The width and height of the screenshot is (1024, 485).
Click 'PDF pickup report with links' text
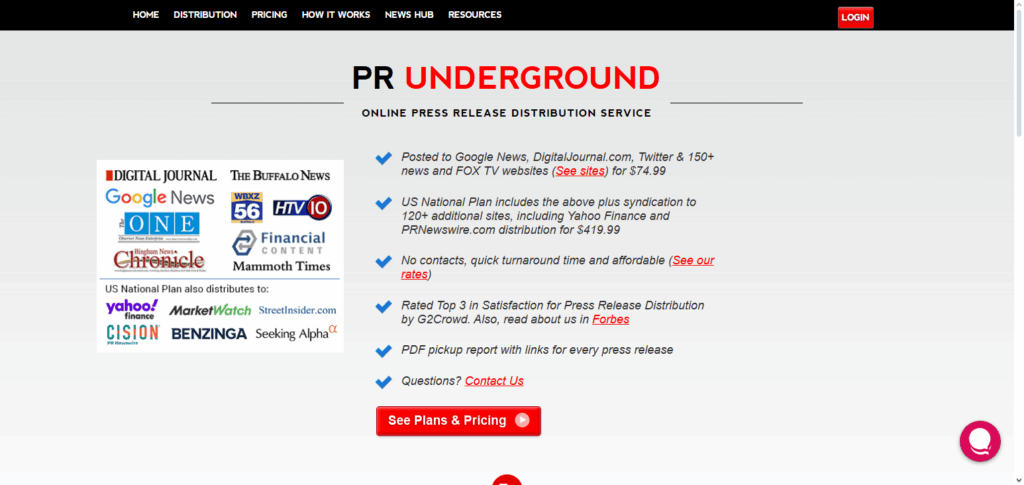point(537,350)
